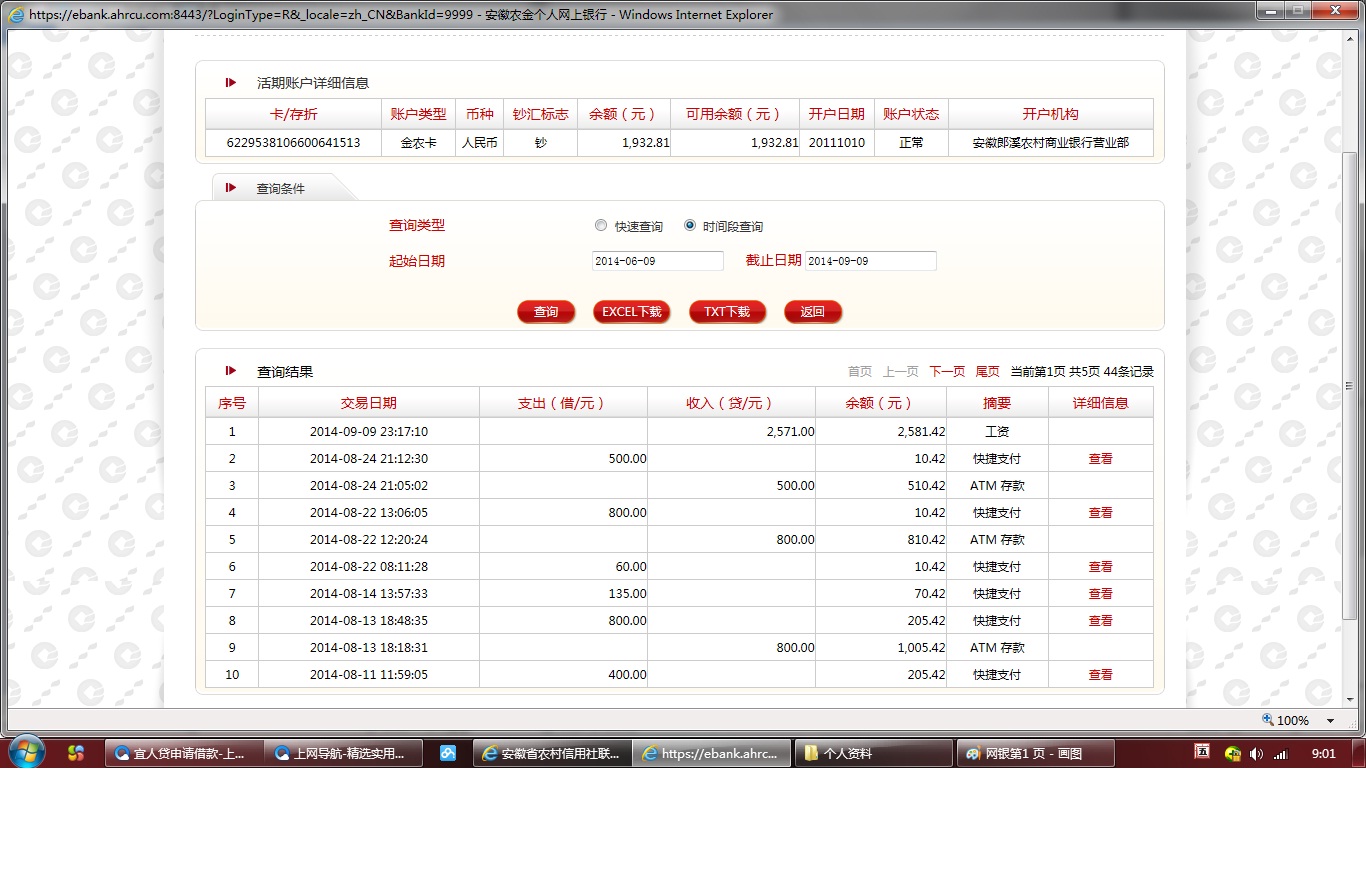The width and height of the screenshot is (1366, 875).
Task: Click the 起始日期 date input field
Action: click(x=657, y=261)
